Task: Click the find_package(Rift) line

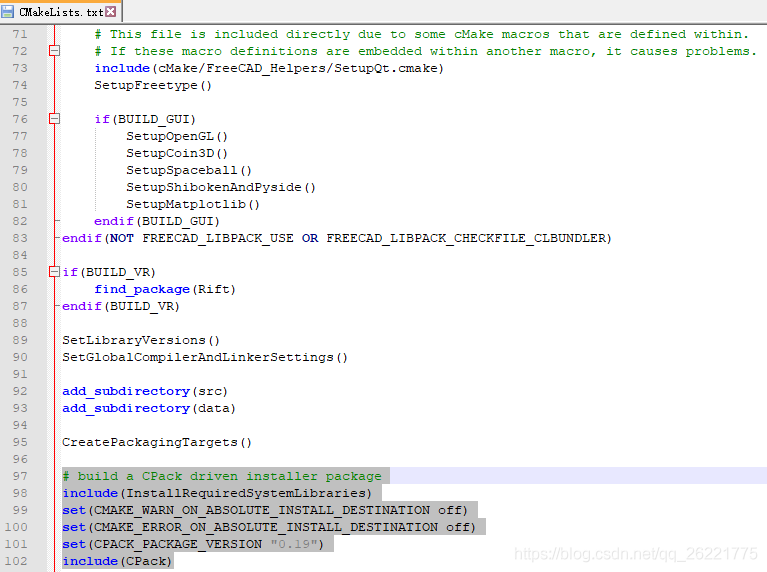Action: point(165,289)
